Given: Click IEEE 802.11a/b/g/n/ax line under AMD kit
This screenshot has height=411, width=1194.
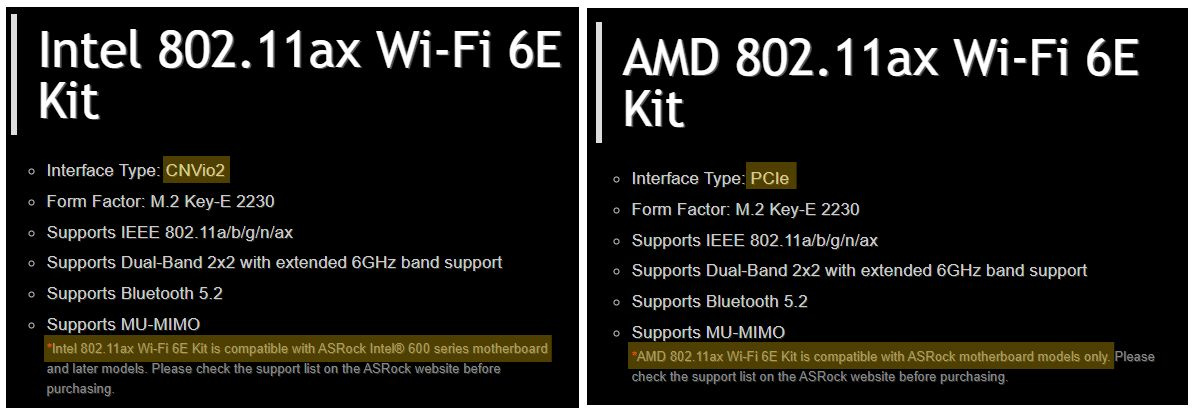Looking at the screenshot, I should pyautogui.click(x=755, y=240).
